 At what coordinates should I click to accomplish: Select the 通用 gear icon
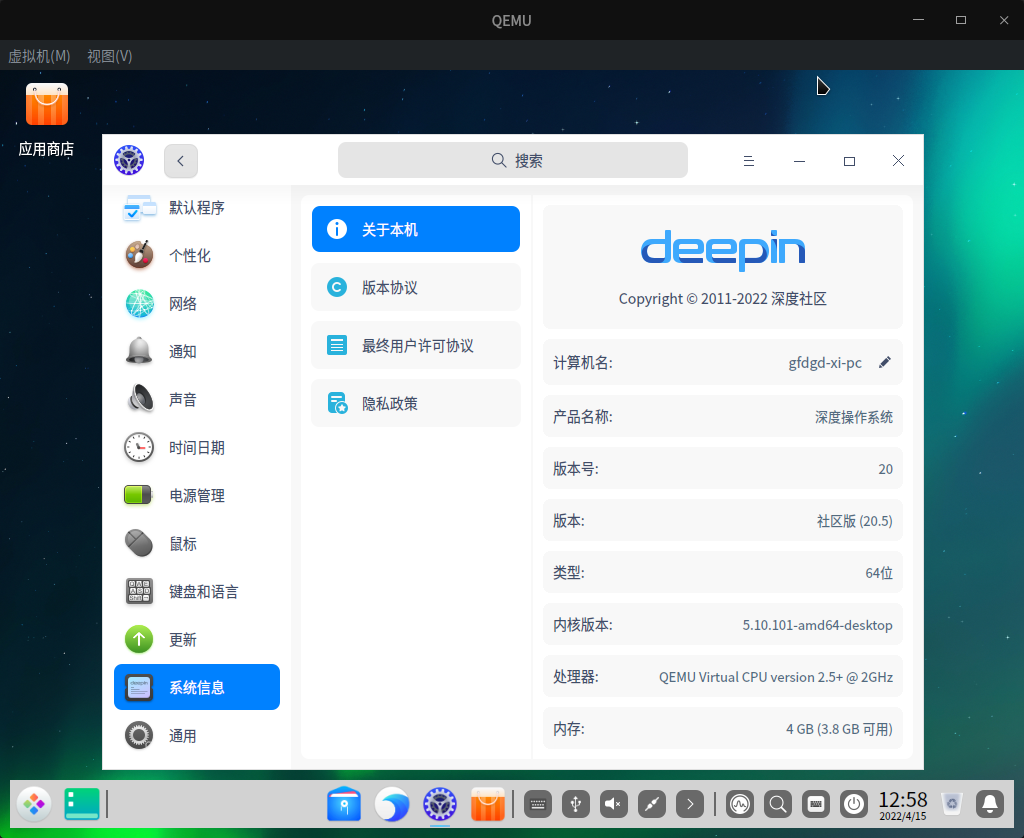(x=139, y=735)
